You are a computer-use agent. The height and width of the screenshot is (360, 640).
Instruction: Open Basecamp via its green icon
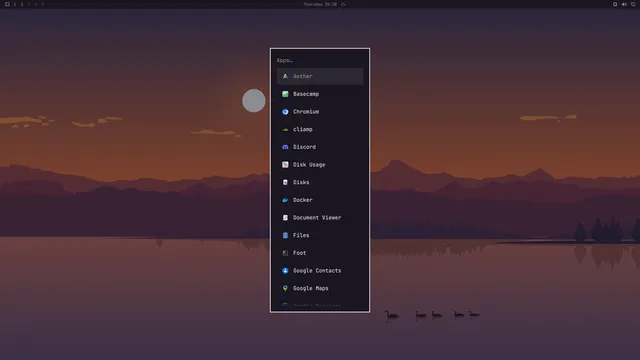click(x=285, y=94)
